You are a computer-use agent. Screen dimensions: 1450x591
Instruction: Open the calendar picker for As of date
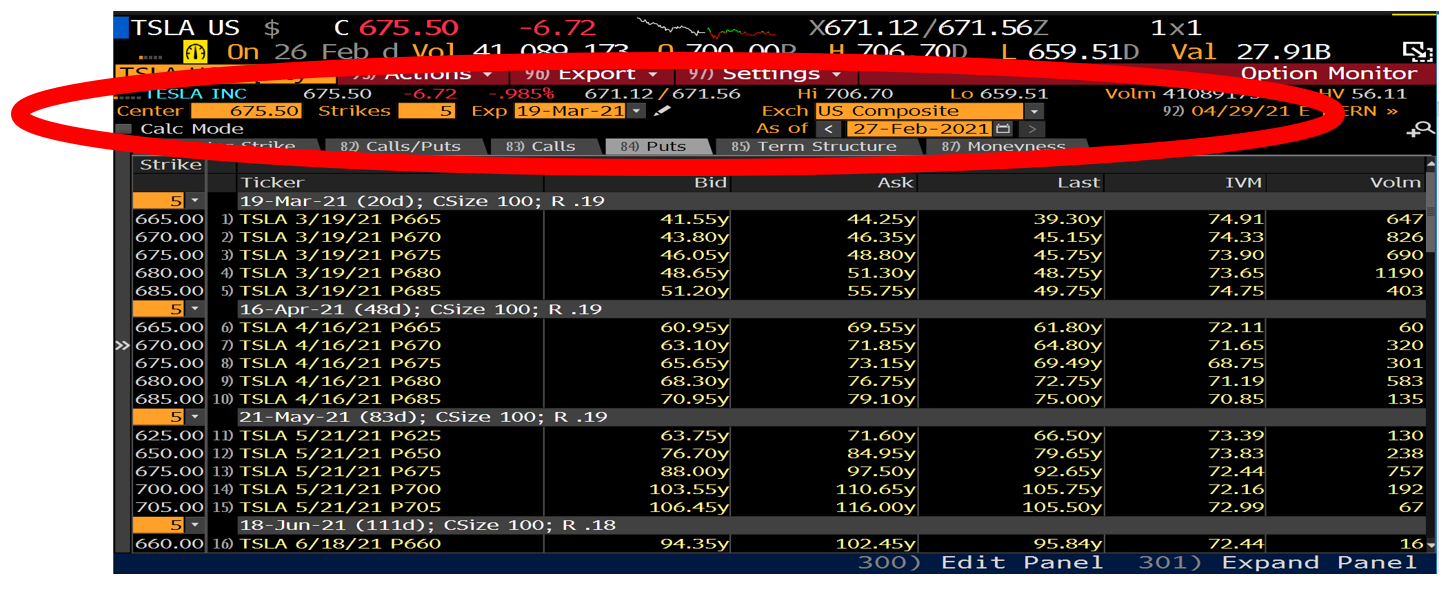pyautogui.click(x=1002, y=129)
